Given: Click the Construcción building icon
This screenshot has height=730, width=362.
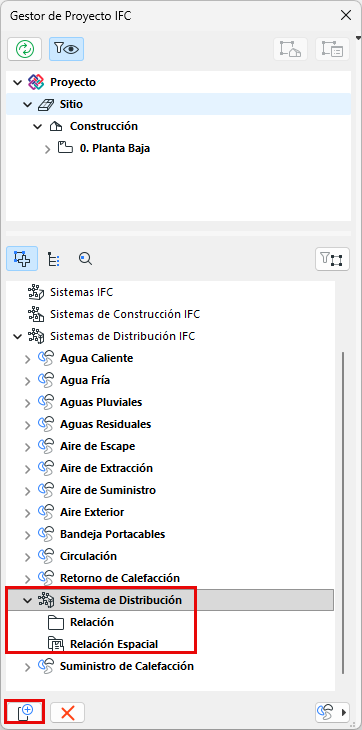Looking at the screenshot, I should tap(56, 126).
